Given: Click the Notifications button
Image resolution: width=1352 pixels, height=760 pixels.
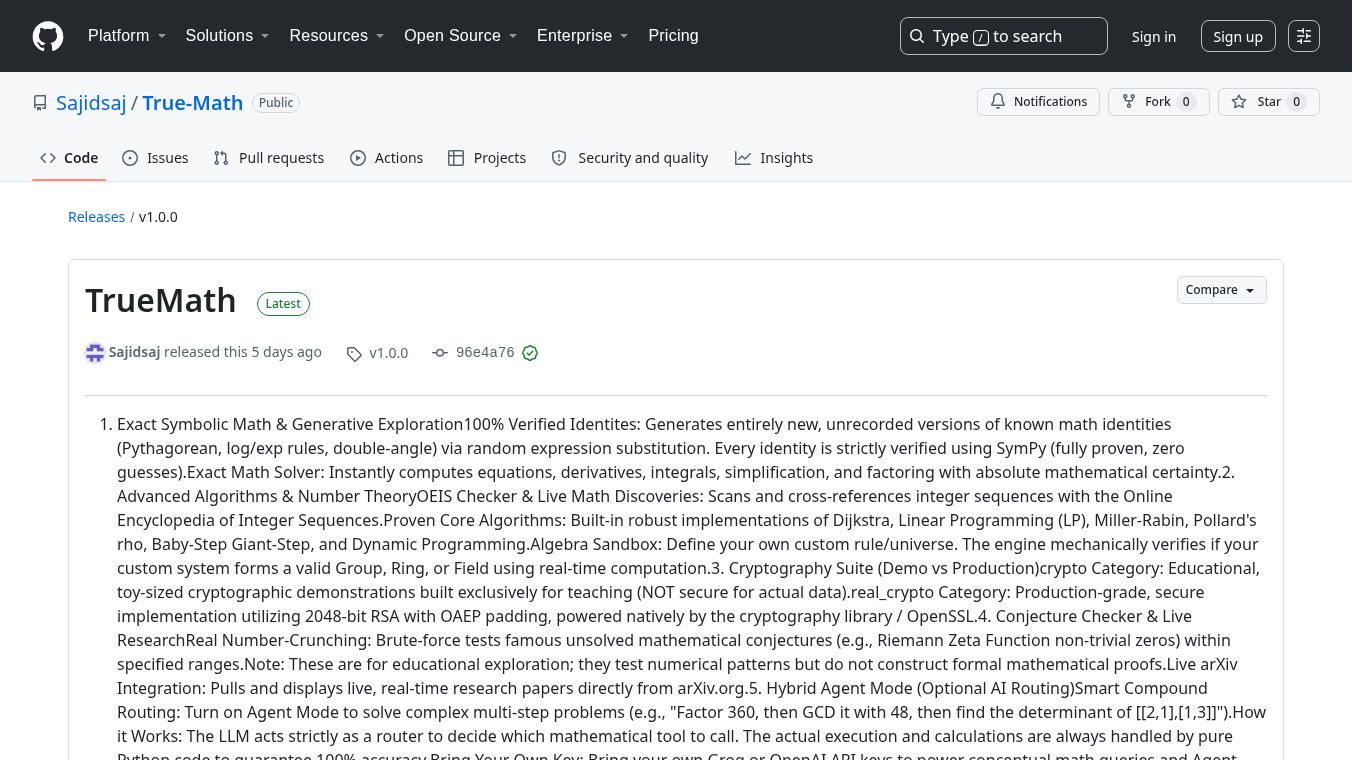Looking at the screenshot, I should pos(1038,102).
